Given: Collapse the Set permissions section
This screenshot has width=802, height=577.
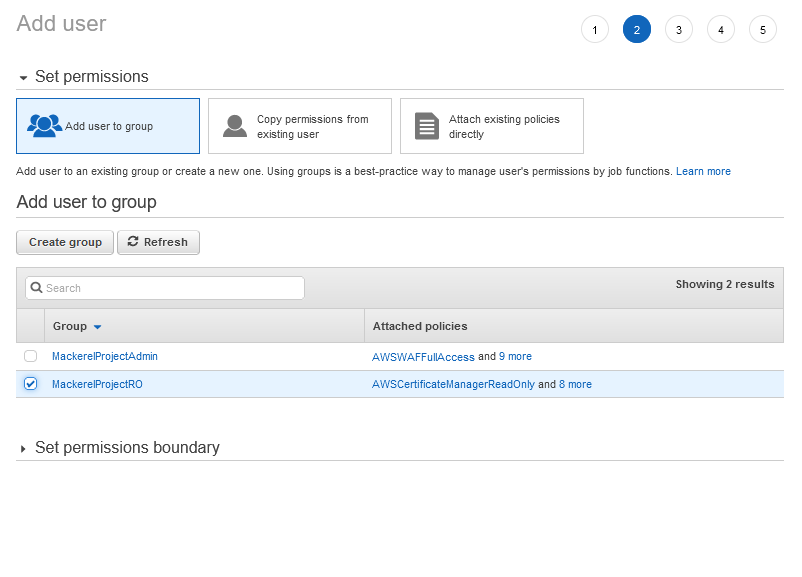Looking at the screenshot, I should tap(23, 77).
